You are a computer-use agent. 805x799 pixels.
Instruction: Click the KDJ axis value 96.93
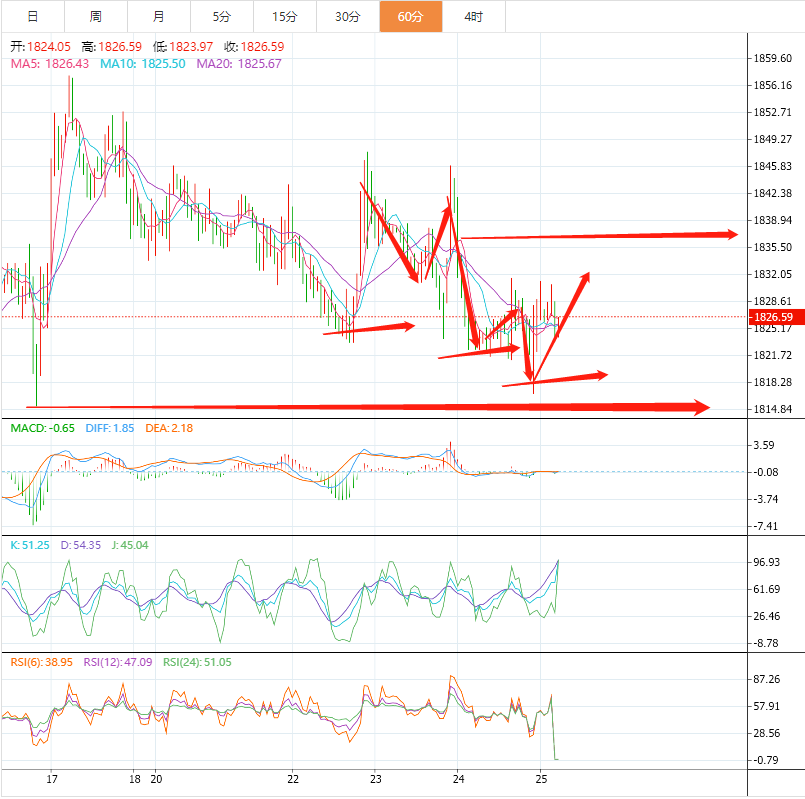pos(766,562)
